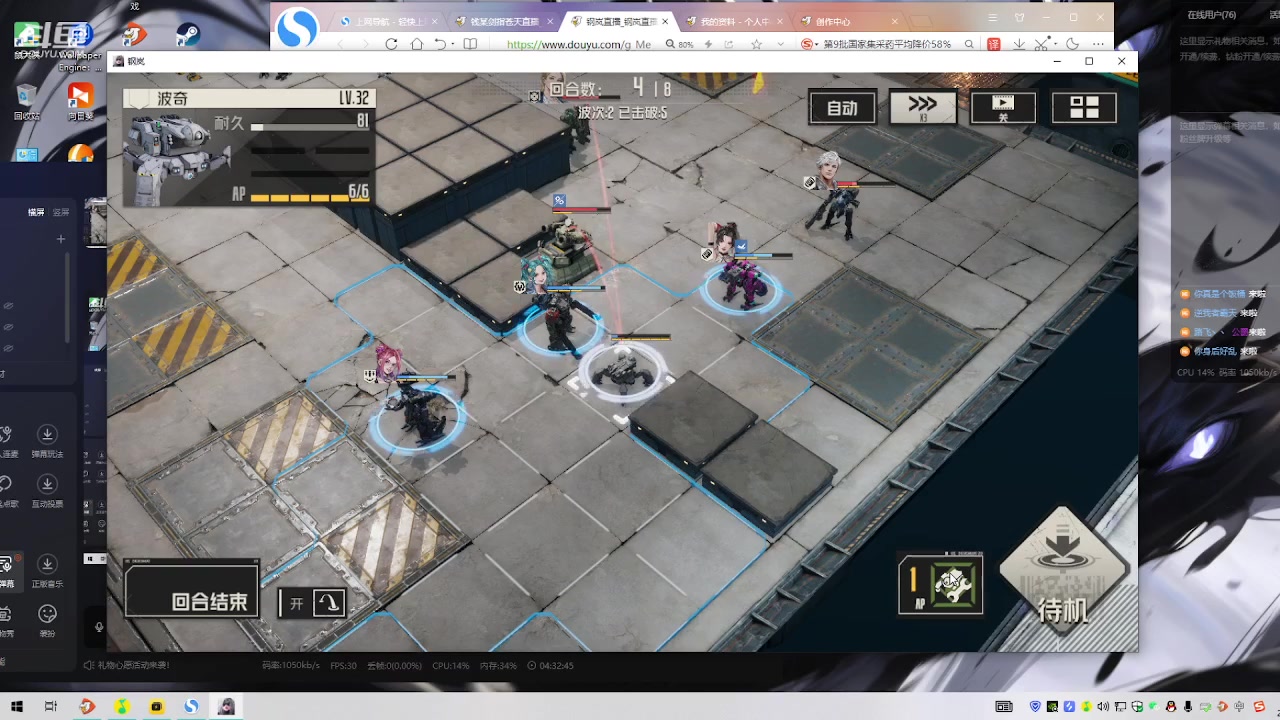Click the Sogou browser logo

(296, 28)
